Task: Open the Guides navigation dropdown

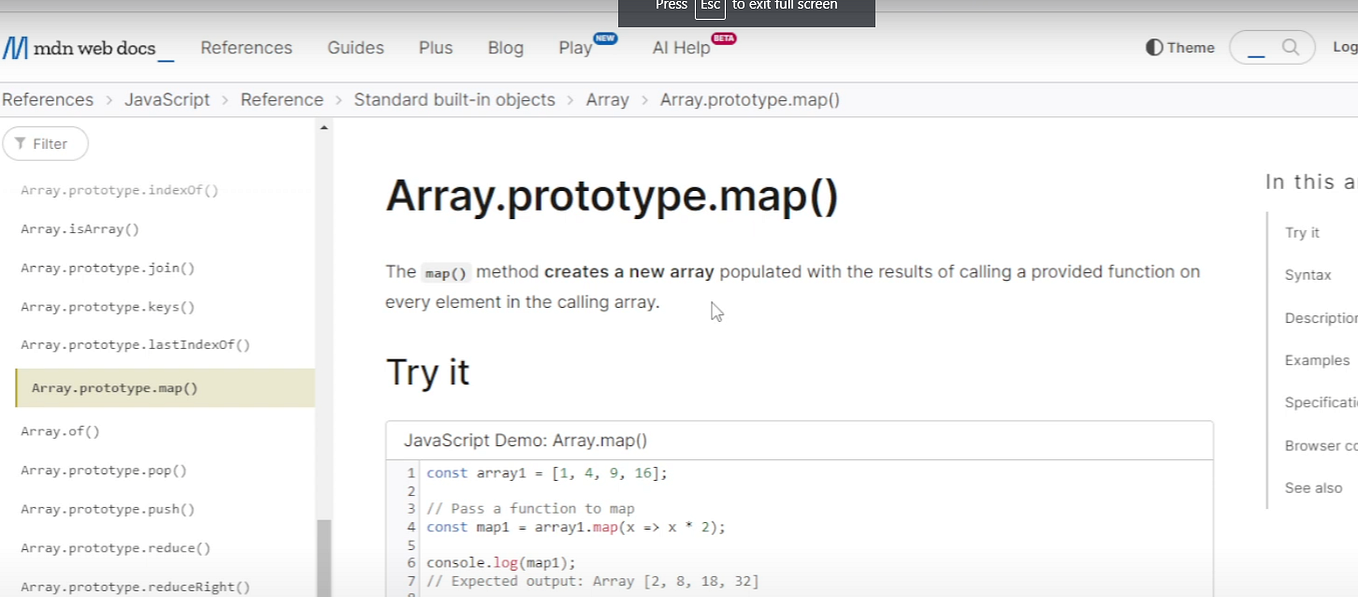Action: pyautogui.click(x=355, y=47)
